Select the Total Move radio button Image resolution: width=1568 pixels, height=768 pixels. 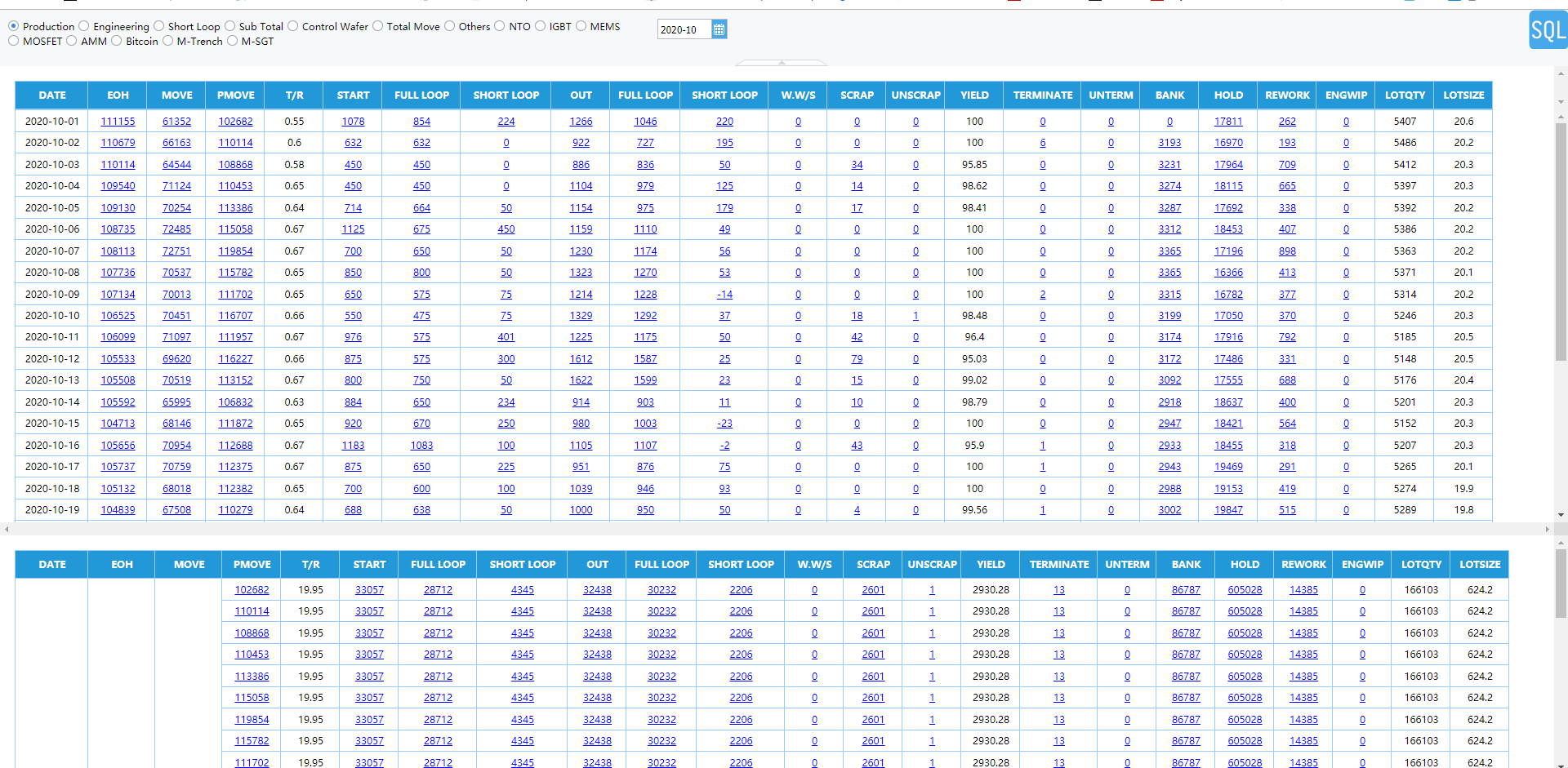pyautogui.click(x=378, y=26)
